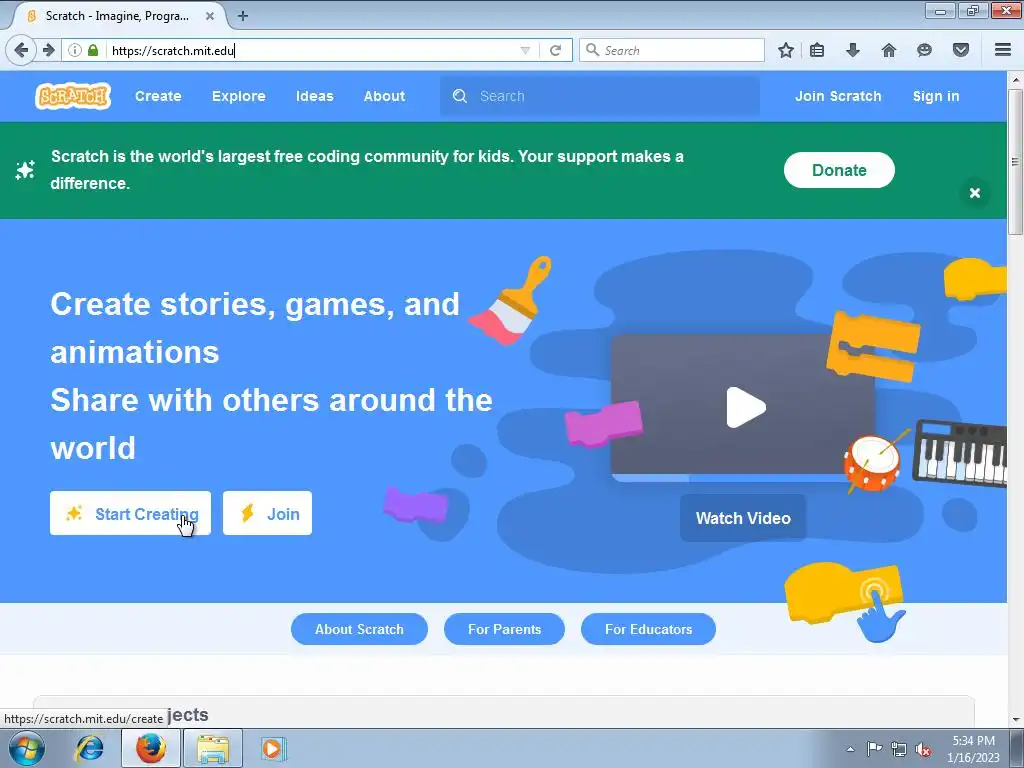
Task: Open the About Scratch pill button
Action: pos(359,629)
